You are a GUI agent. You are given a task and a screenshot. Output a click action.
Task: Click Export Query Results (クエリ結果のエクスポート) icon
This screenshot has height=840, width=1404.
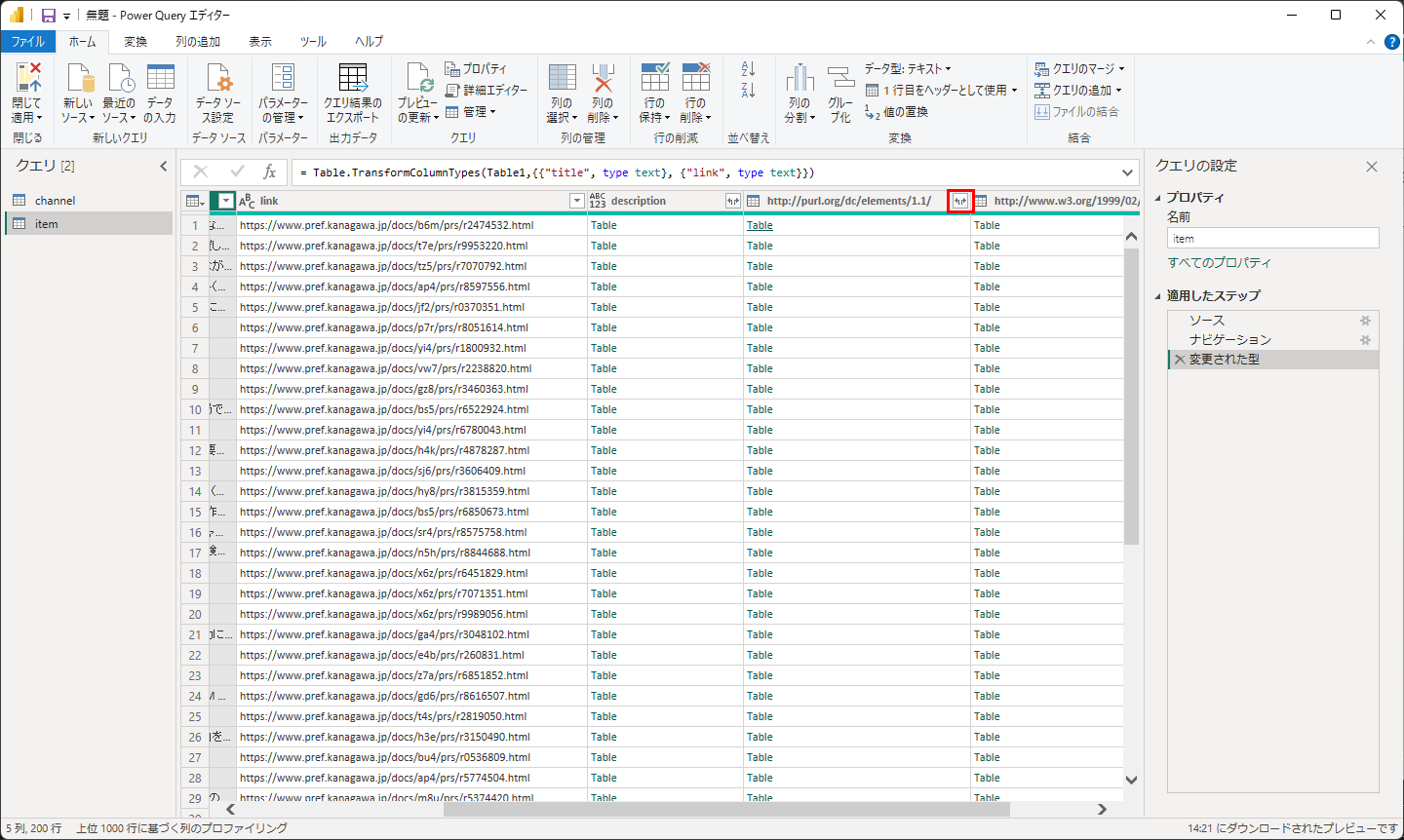[353, 78]
